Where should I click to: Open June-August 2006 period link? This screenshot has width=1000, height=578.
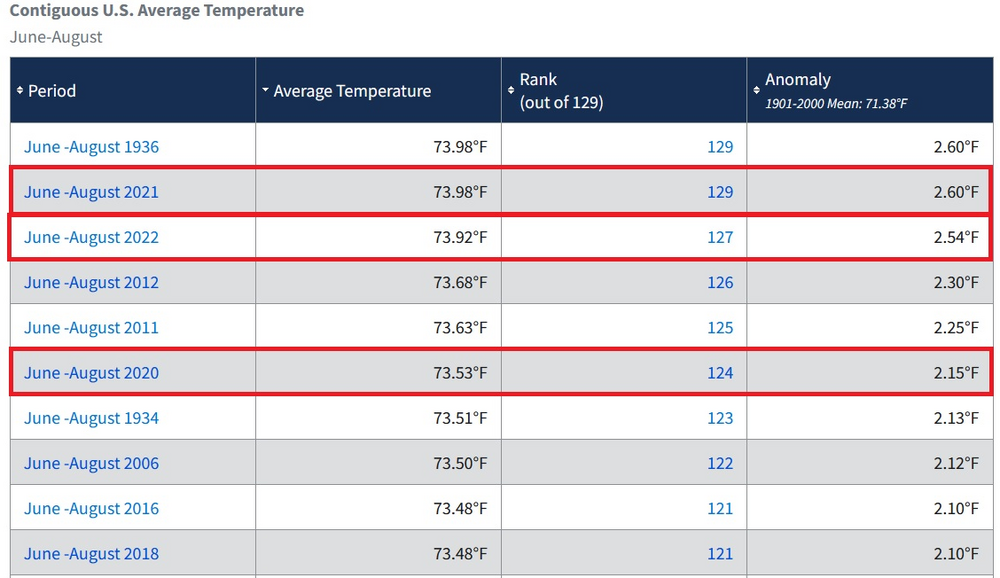91,464
